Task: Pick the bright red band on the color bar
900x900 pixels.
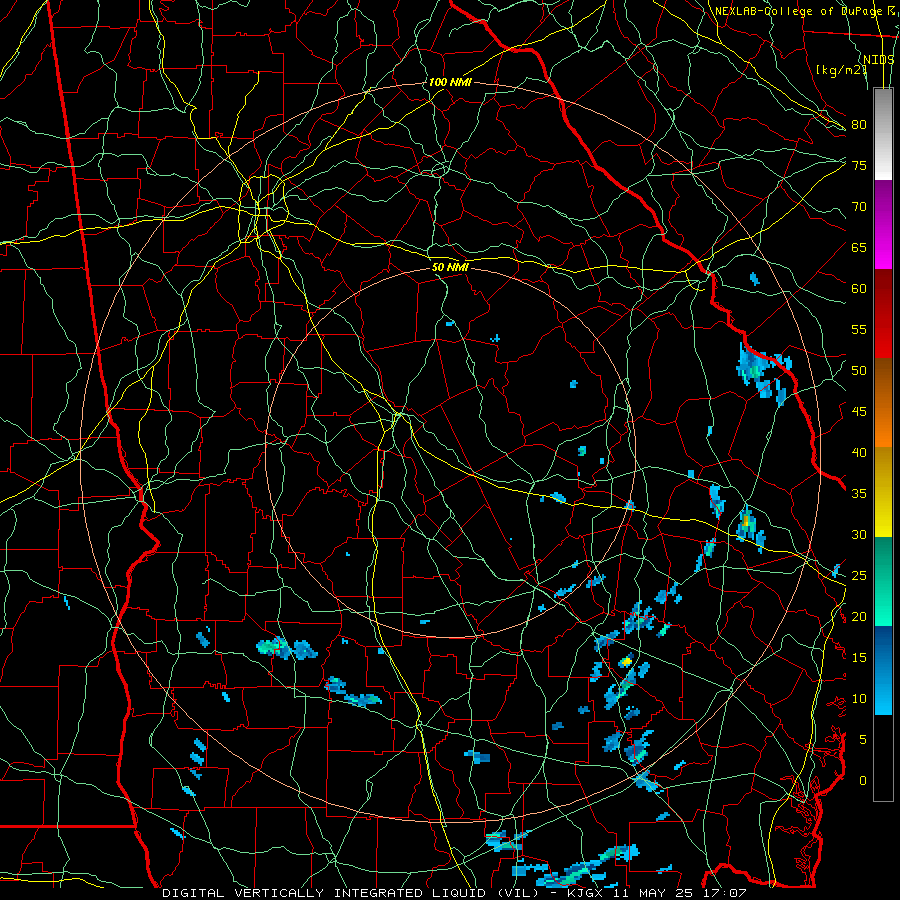Action: pos(883,314)
